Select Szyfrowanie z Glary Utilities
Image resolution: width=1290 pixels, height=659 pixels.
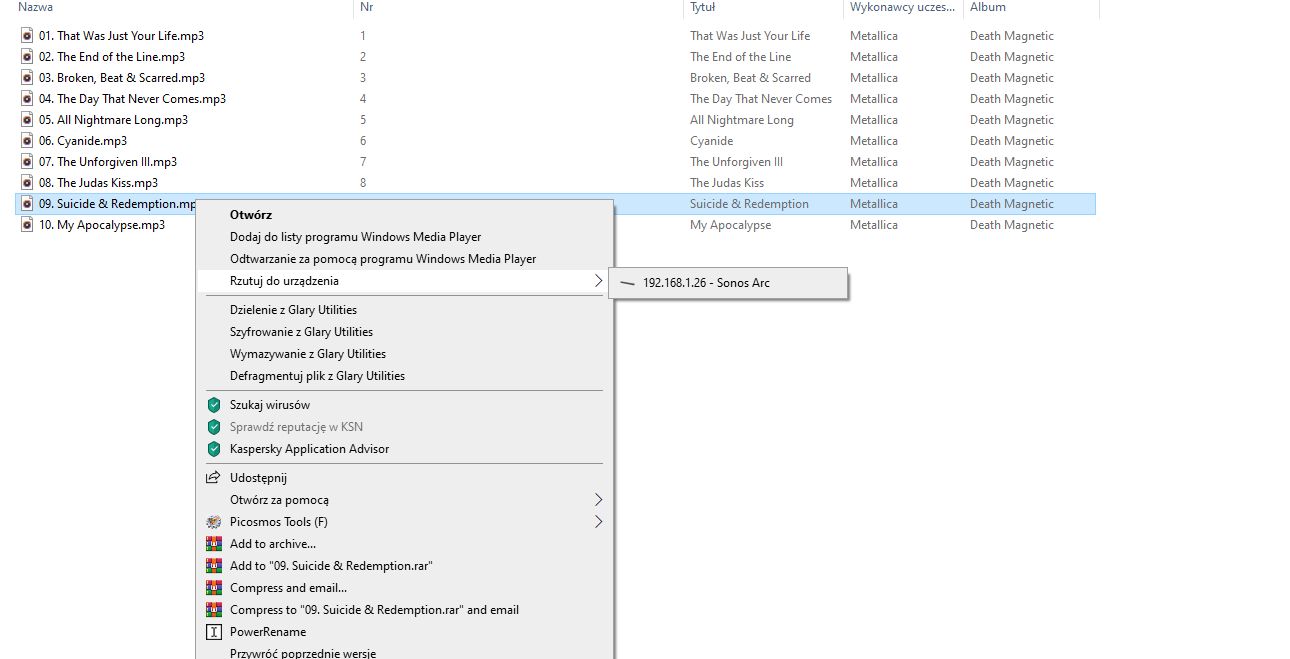click(x=301, y=332)
